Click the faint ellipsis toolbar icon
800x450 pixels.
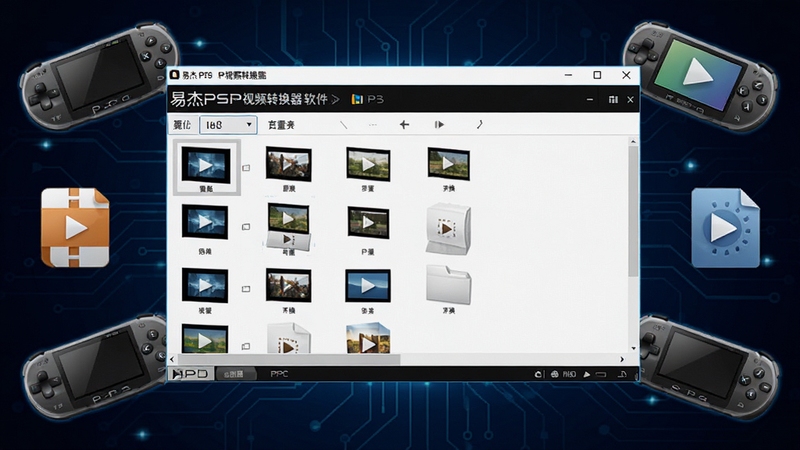[373, 124]
